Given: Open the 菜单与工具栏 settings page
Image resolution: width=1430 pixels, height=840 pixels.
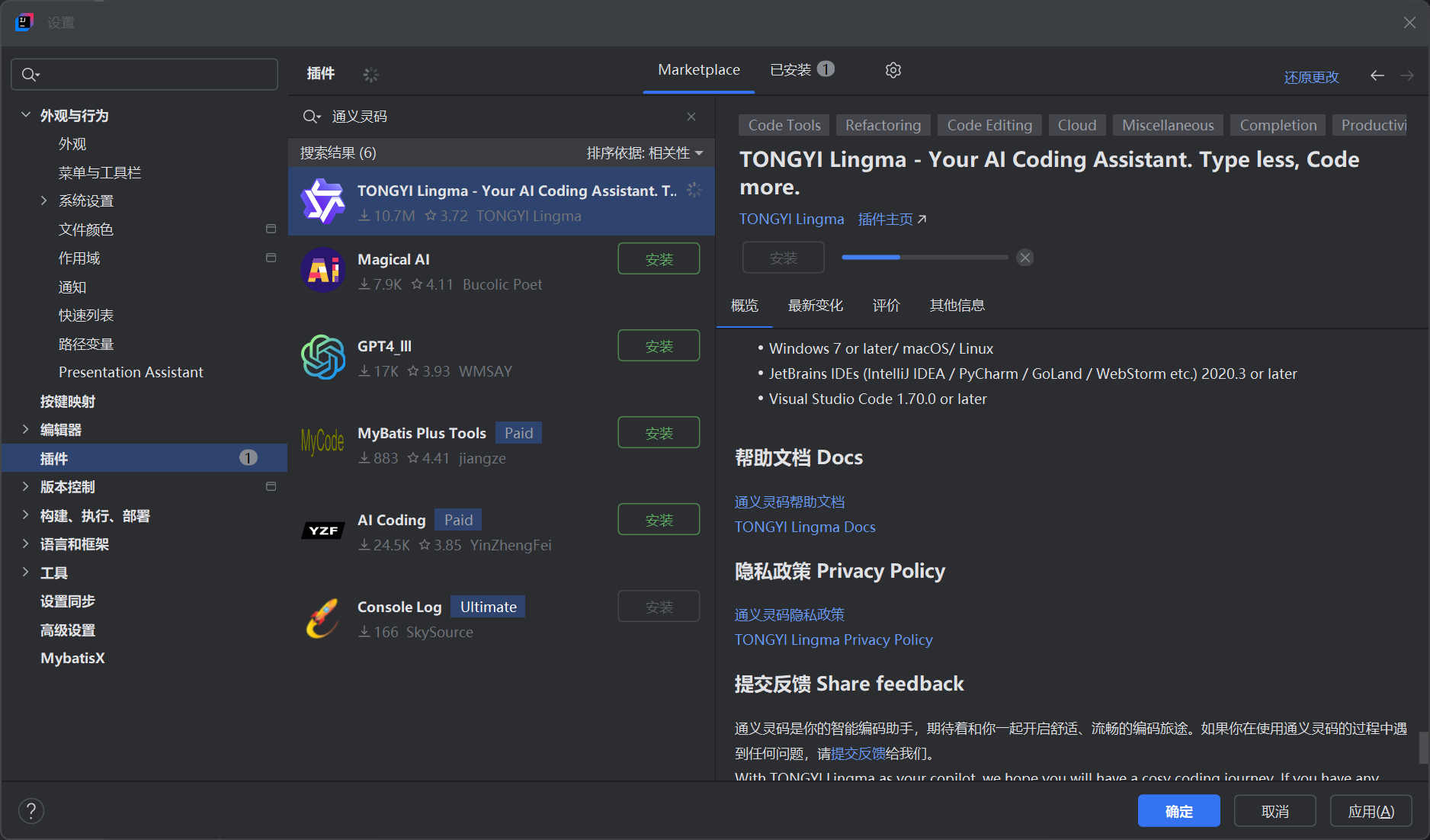Looking at the screenshot, I should pos(100,172).
